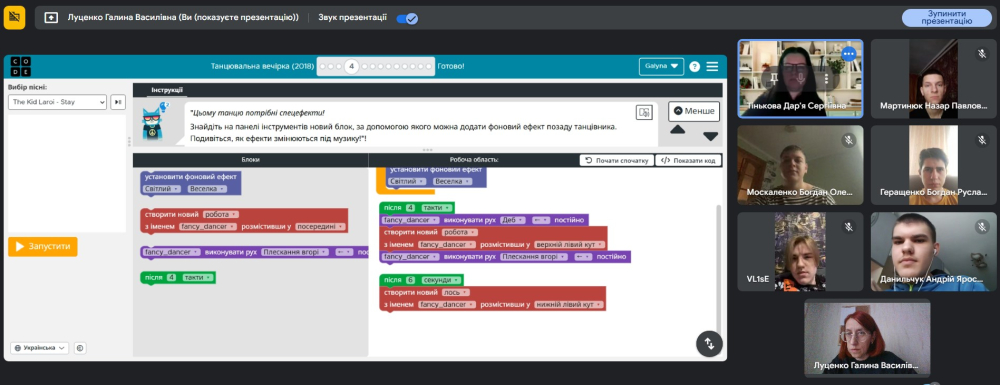The width and height of the screenshot is (1000, 385).
Task: Open the Українська language dropdown
Action: tap(39, 348)
